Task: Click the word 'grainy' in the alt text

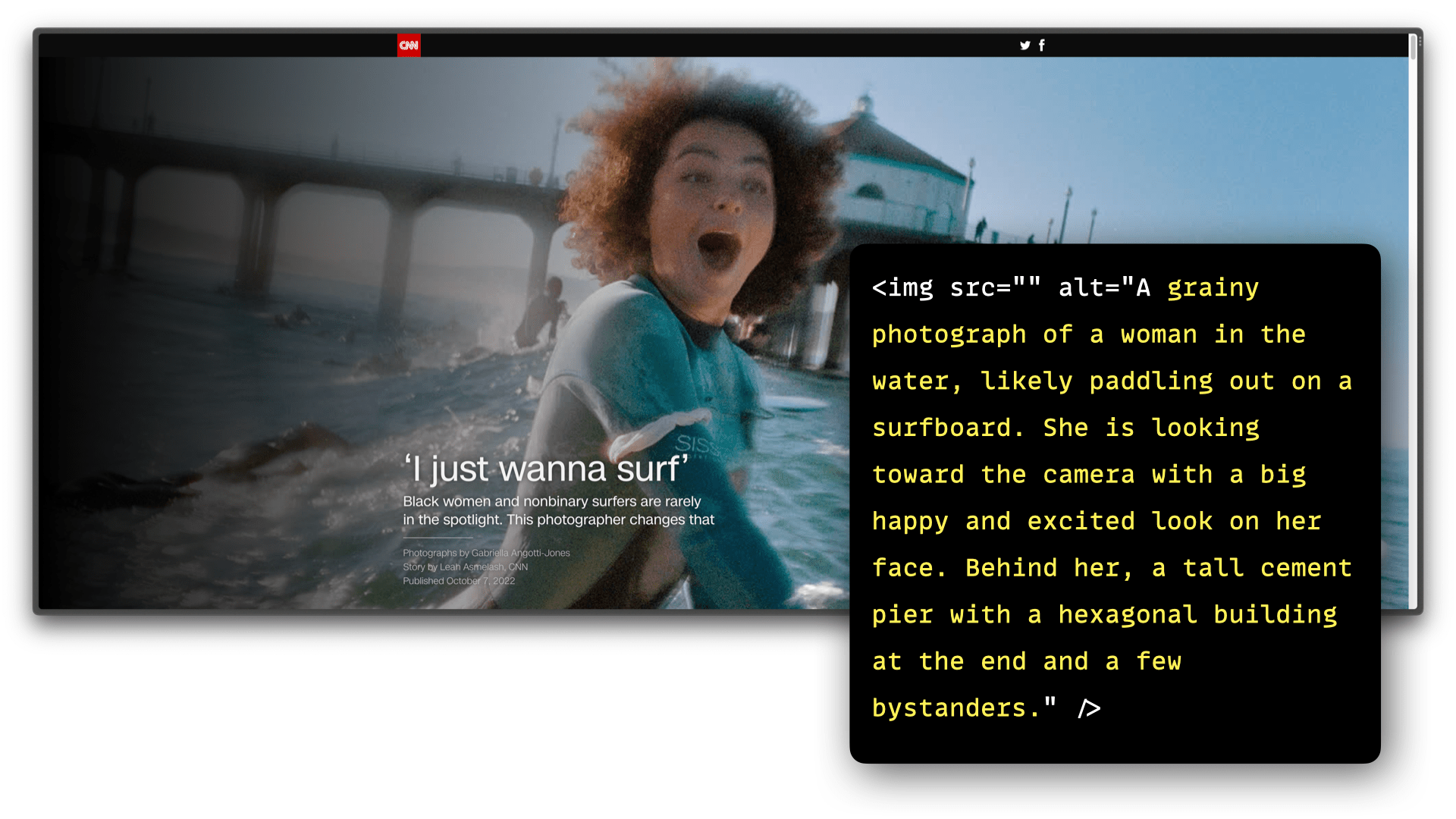Action: (x=1213, y=288)
